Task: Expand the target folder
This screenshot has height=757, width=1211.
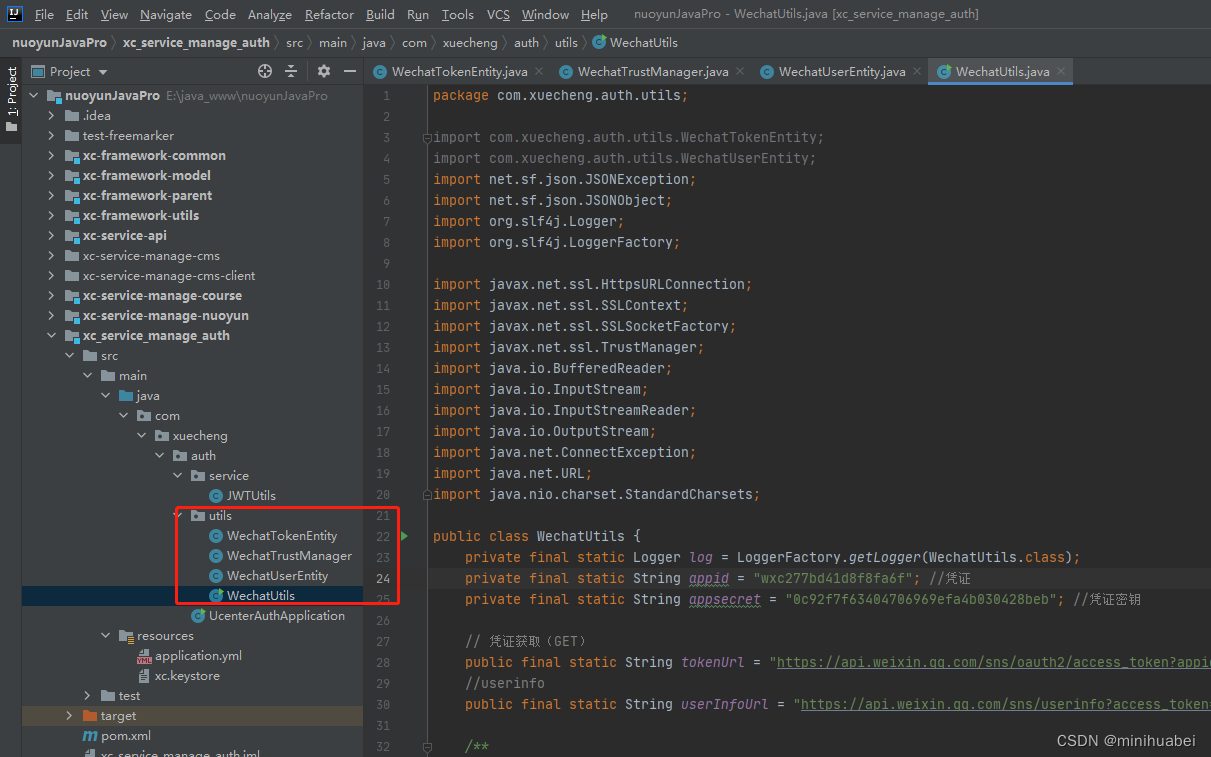Action: (69, 716)
